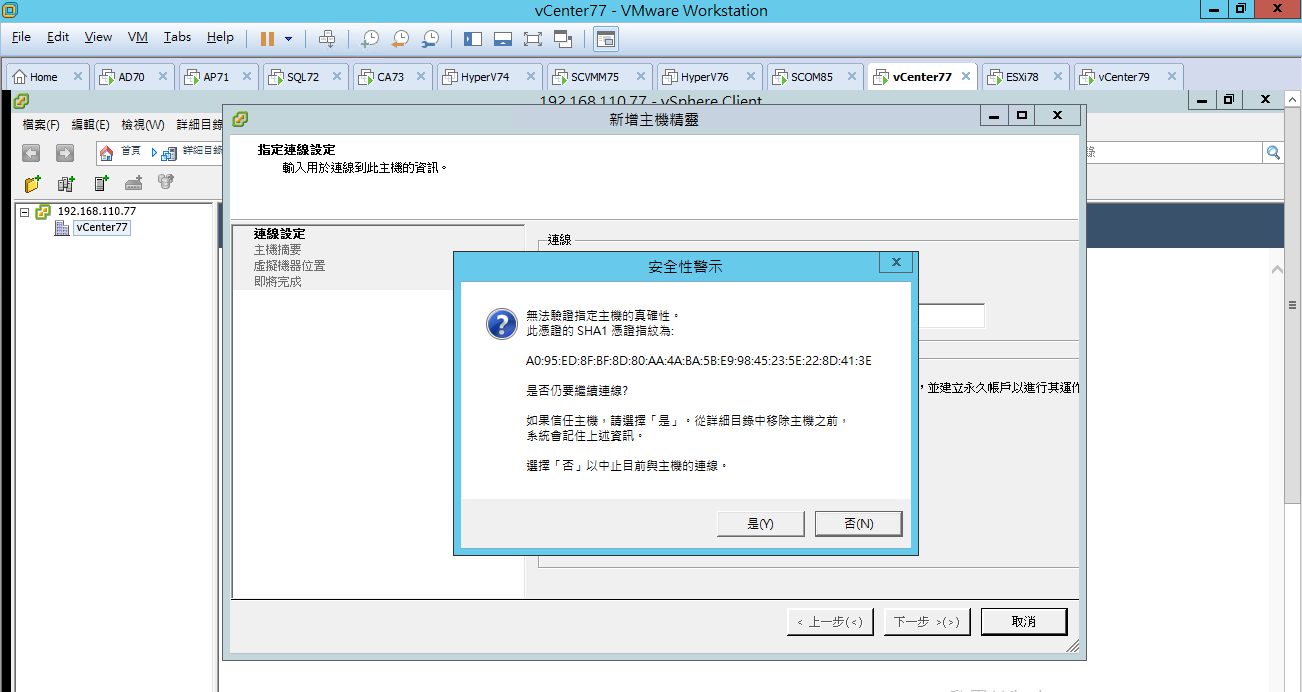Click the 上一步 back button

[830, 621]
